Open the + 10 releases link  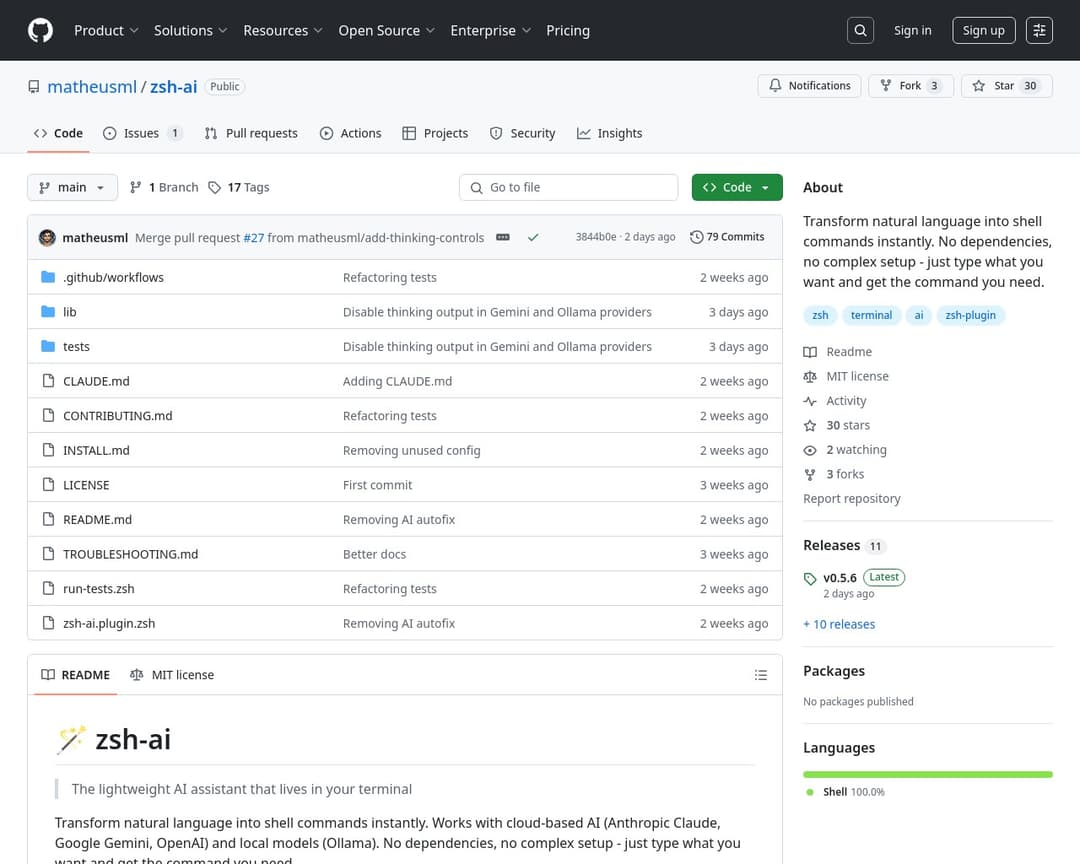[x=839, y=624]
